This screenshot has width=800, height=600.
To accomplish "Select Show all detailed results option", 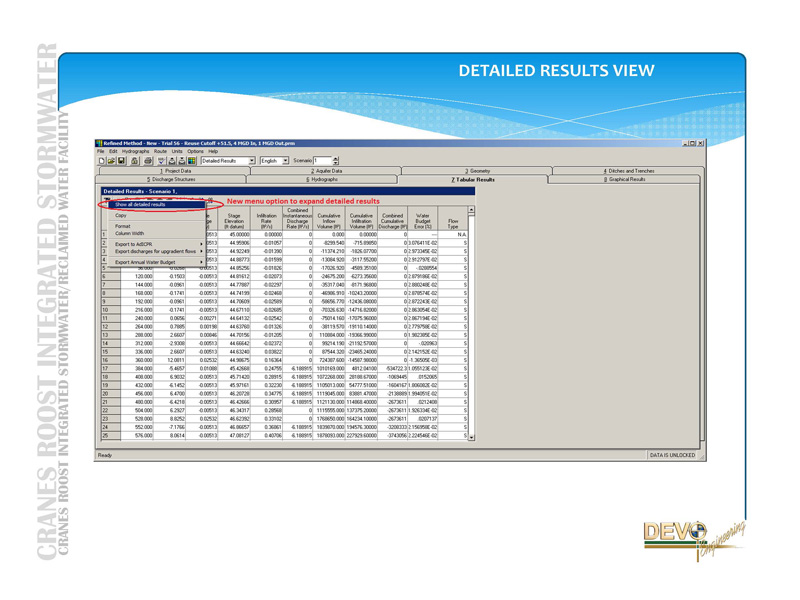I will (x=141, y=204).
